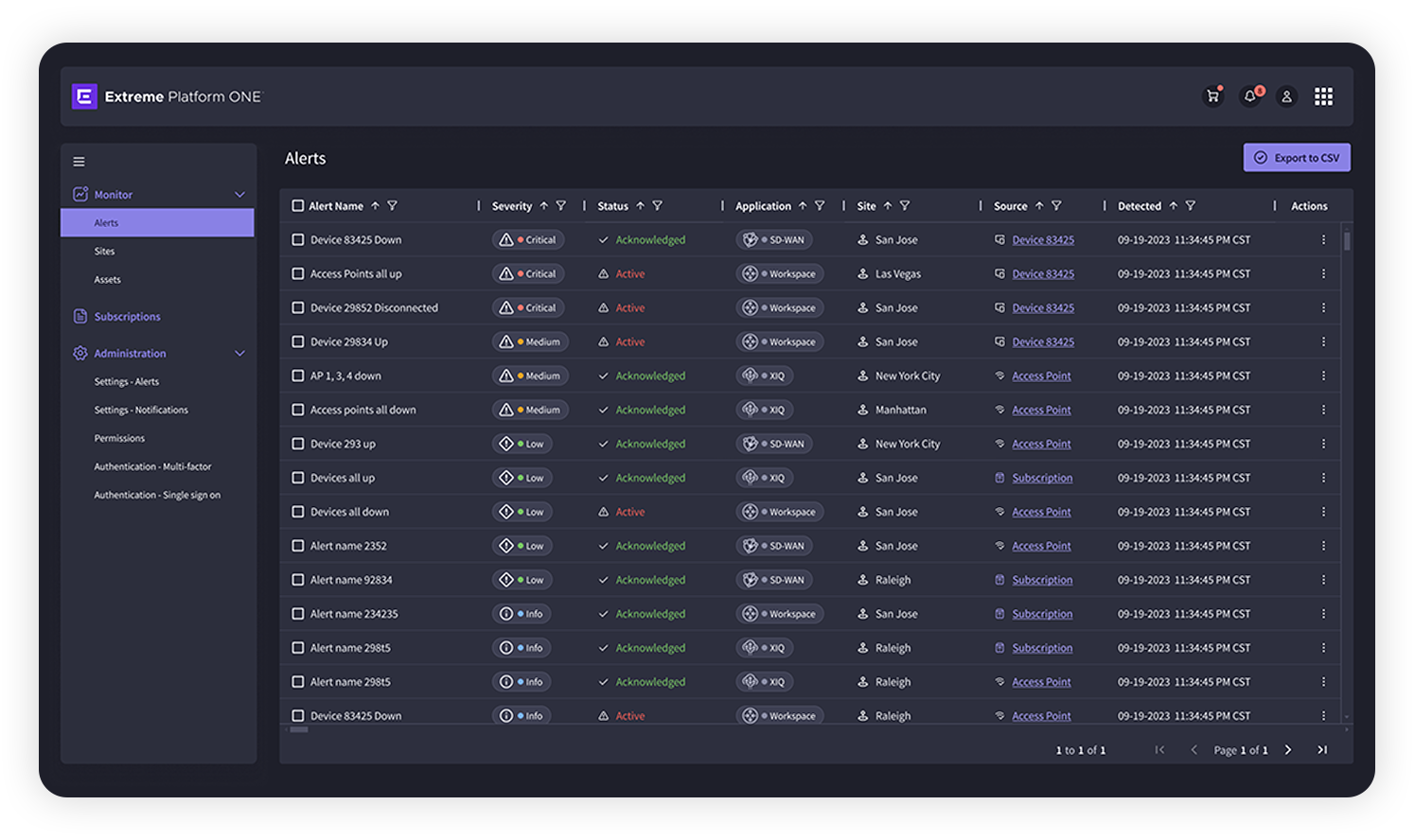Select Alerts in the sidebar
This screenshot has width=1415, height=840.
(157, 223)
